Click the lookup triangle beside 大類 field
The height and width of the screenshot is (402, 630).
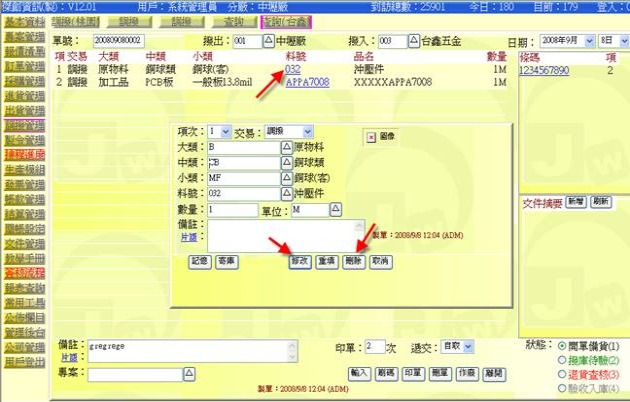coord(286,147)
